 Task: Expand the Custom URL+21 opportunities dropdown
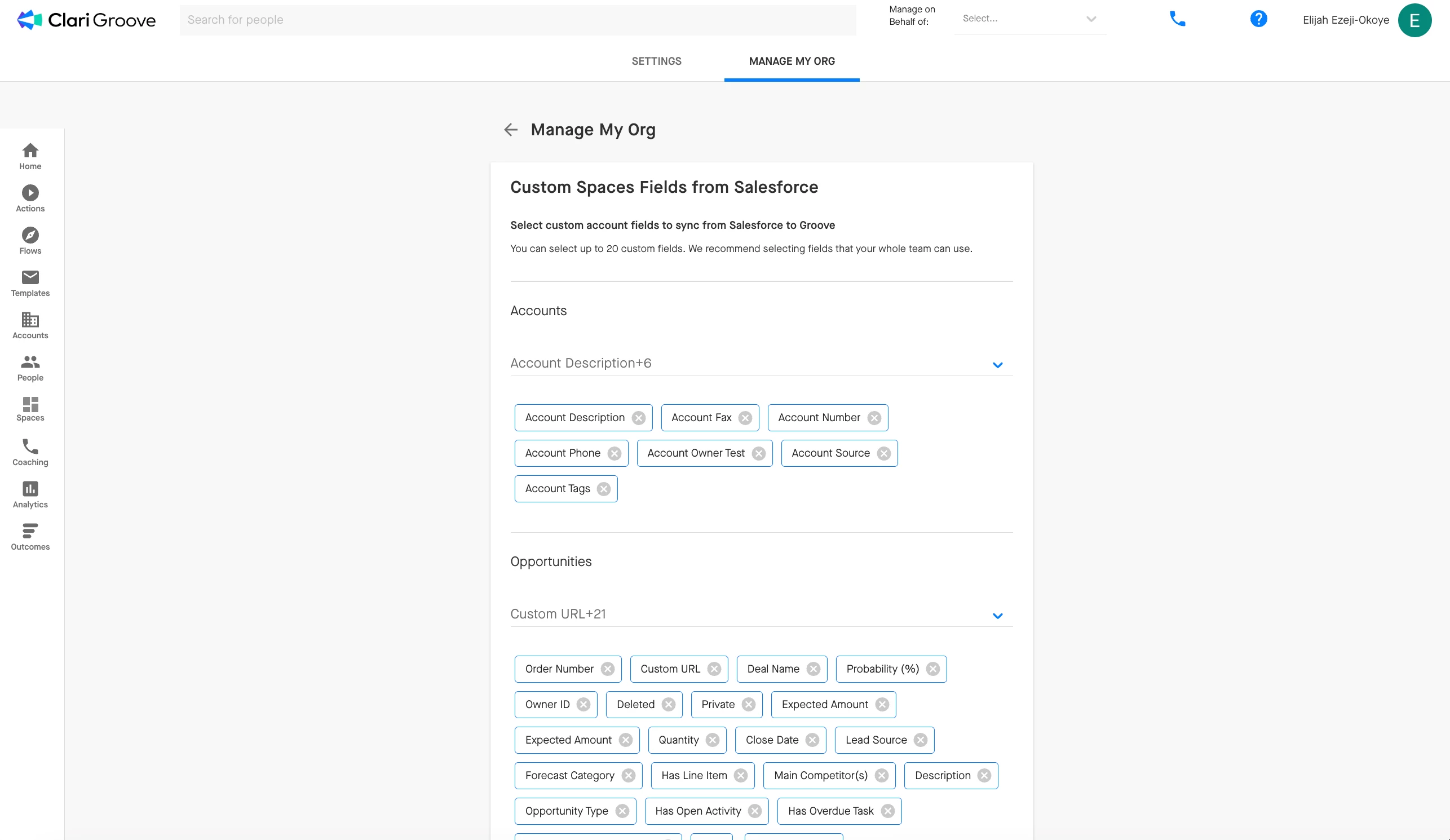pyautogui.click(x=997, y=616)
